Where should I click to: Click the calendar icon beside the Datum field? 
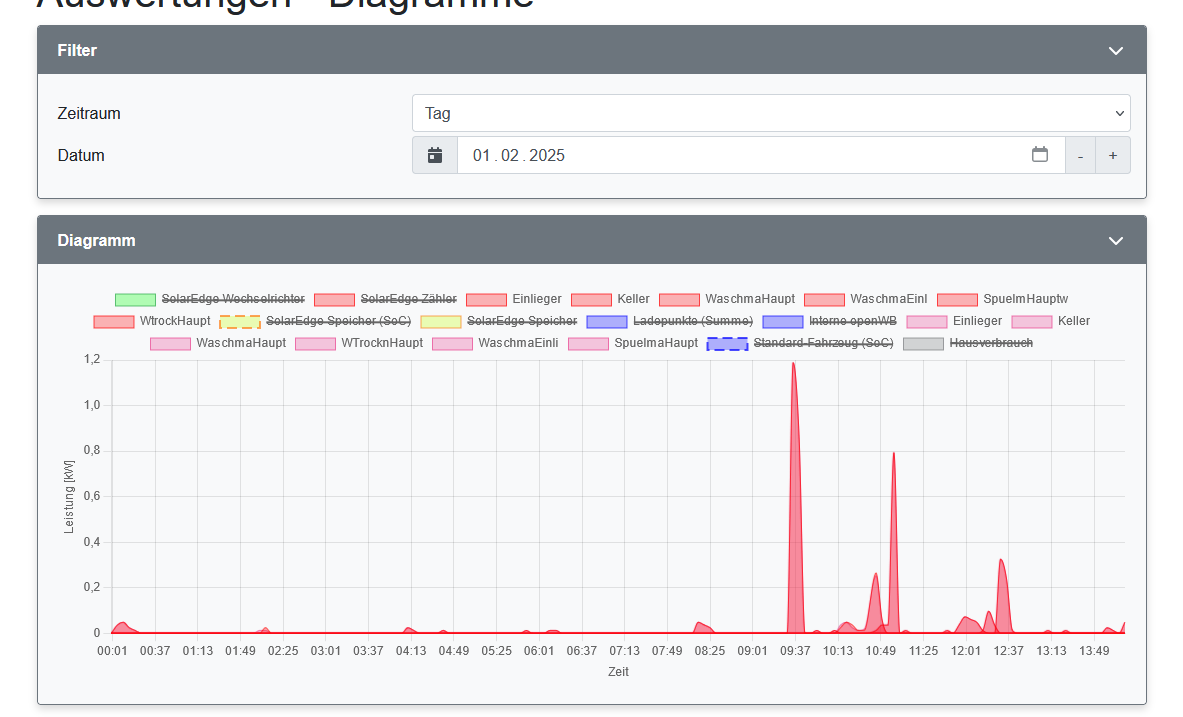tap(435, 155)
